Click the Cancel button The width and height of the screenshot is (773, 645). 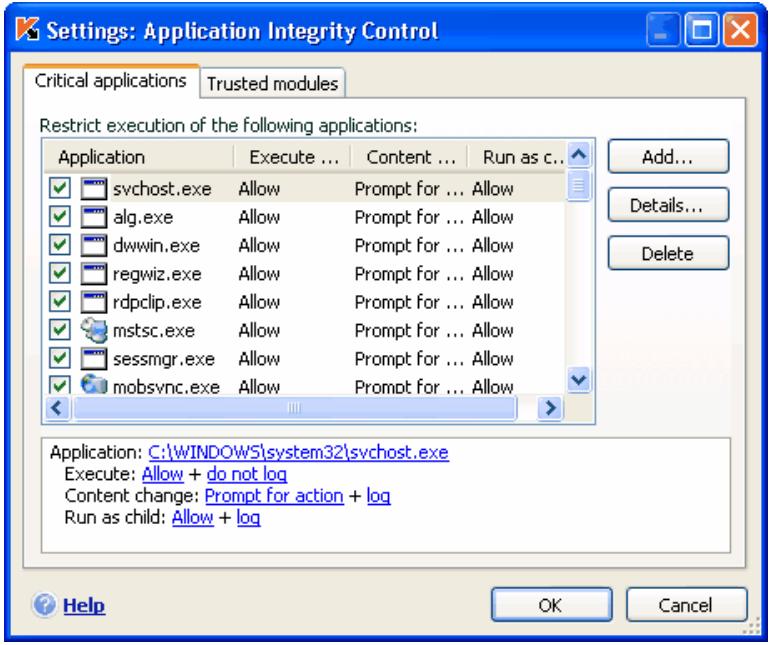[x=687, y=605]
